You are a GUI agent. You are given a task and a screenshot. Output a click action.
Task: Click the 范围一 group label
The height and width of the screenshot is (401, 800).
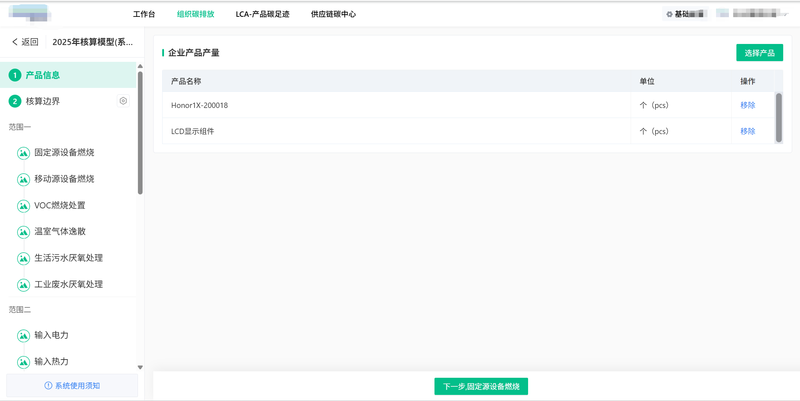19,127
